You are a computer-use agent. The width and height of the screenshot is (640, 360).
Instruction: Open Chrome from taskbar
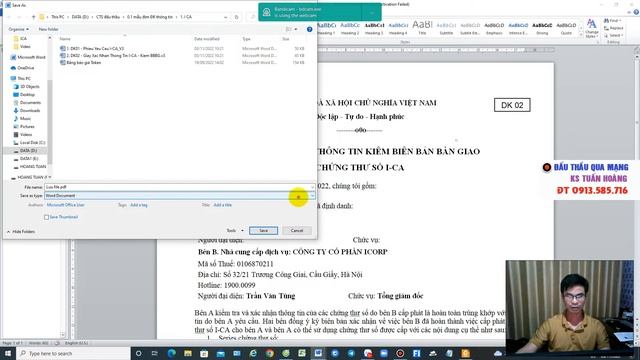click(x=269, y=353)
